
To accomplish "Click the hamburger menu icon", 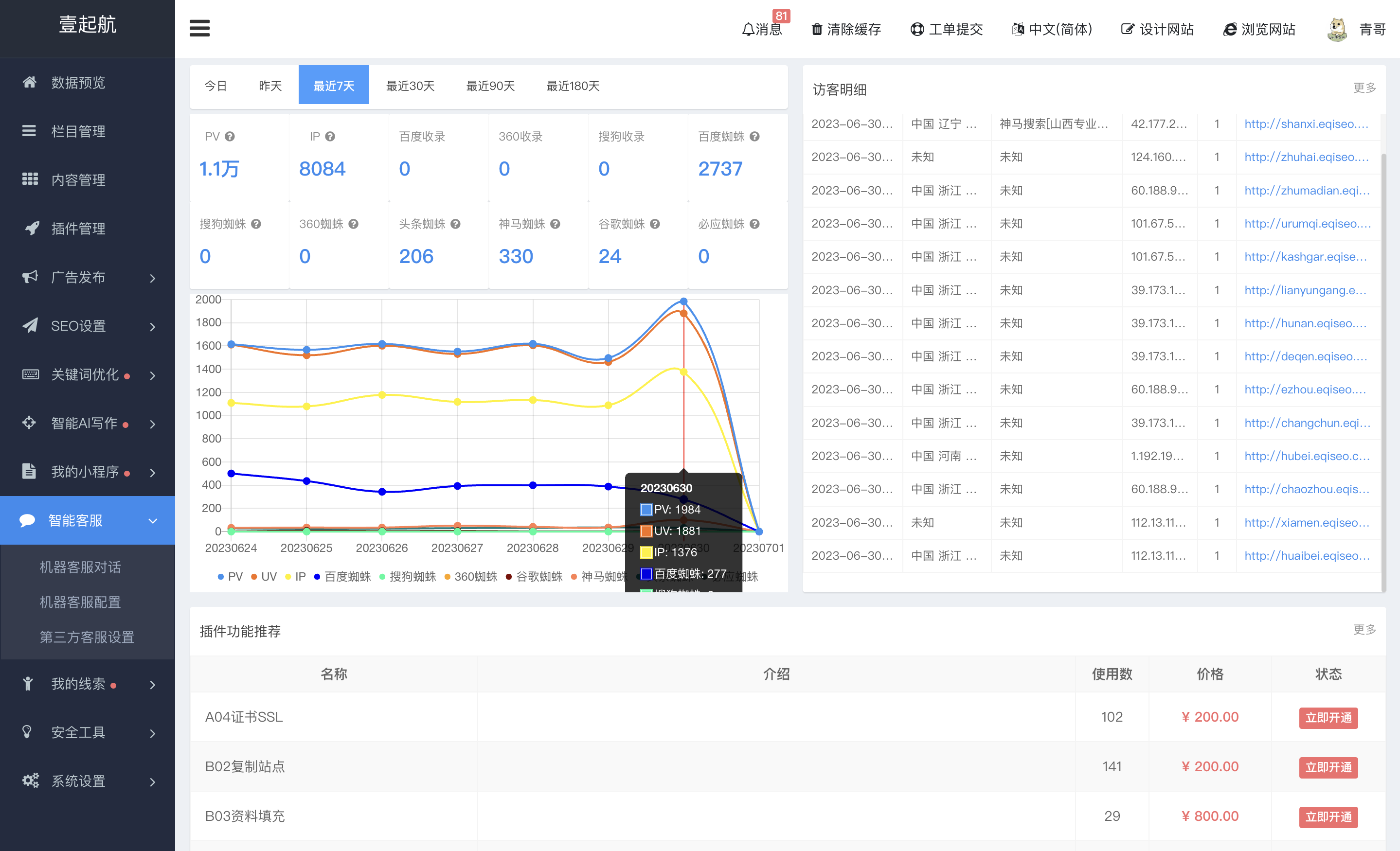I will [199, 28].
